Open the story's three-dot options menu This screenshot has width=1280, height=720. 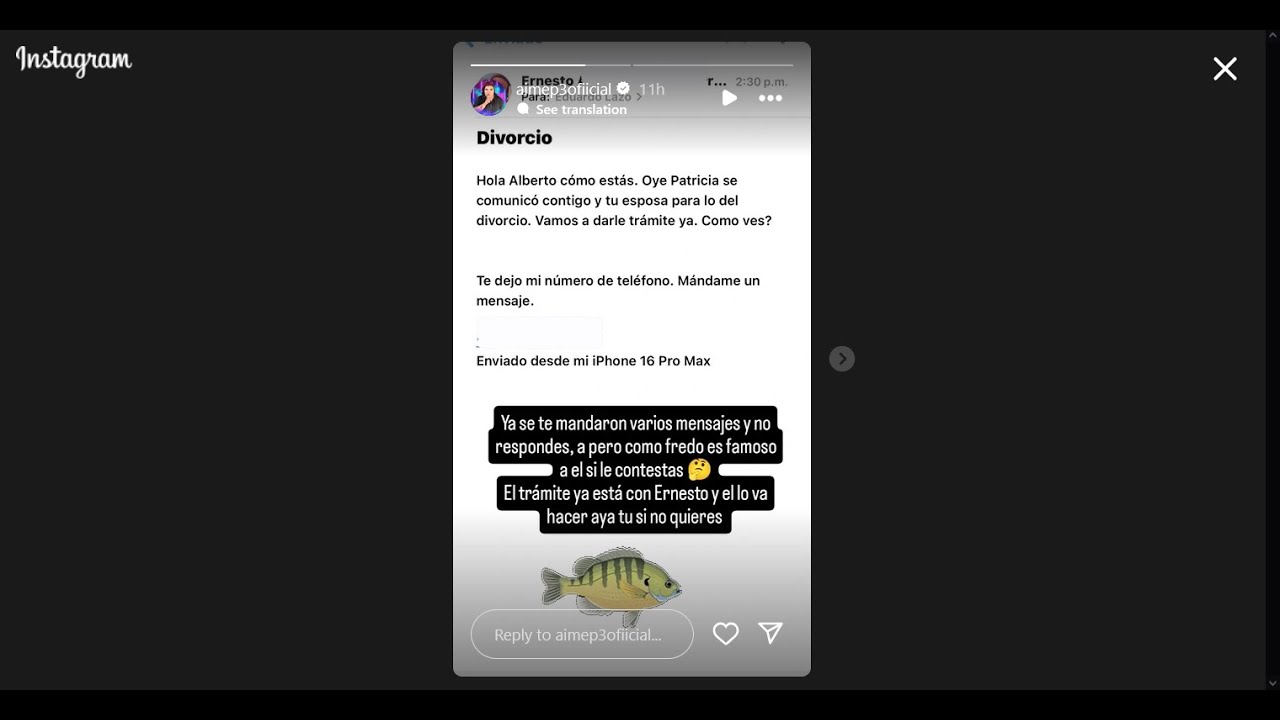pyautogui.click(x=770, y=98)
